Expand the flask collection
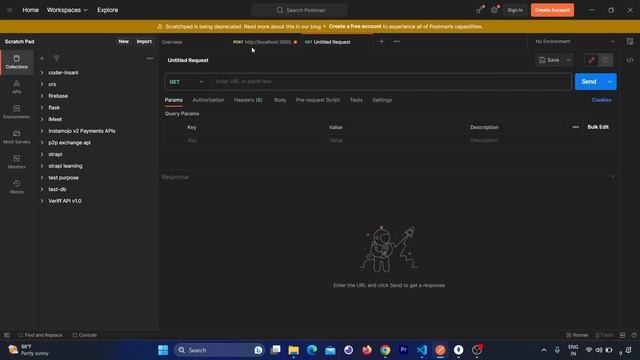 42,108
